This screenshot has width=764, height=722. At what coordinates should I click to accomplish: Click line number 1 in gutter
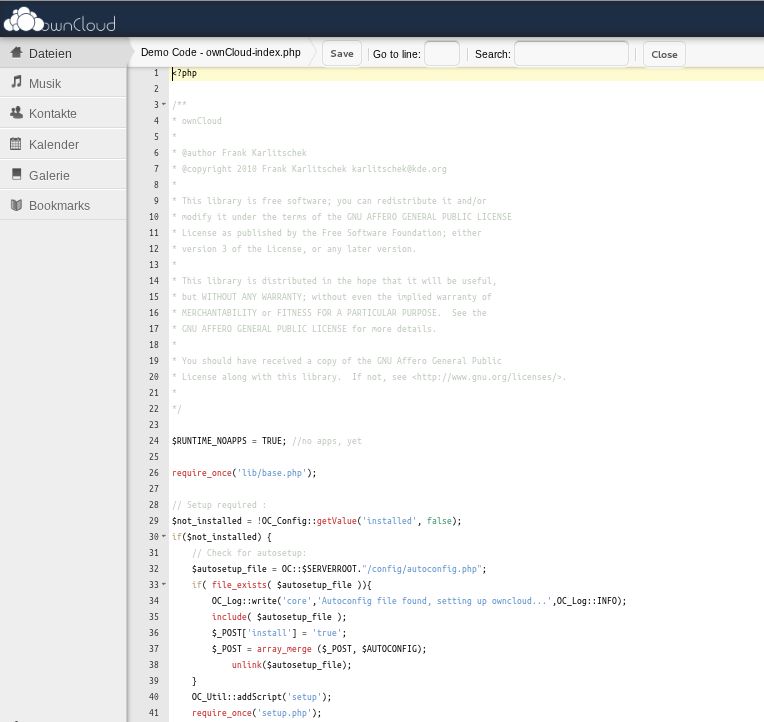156,73
